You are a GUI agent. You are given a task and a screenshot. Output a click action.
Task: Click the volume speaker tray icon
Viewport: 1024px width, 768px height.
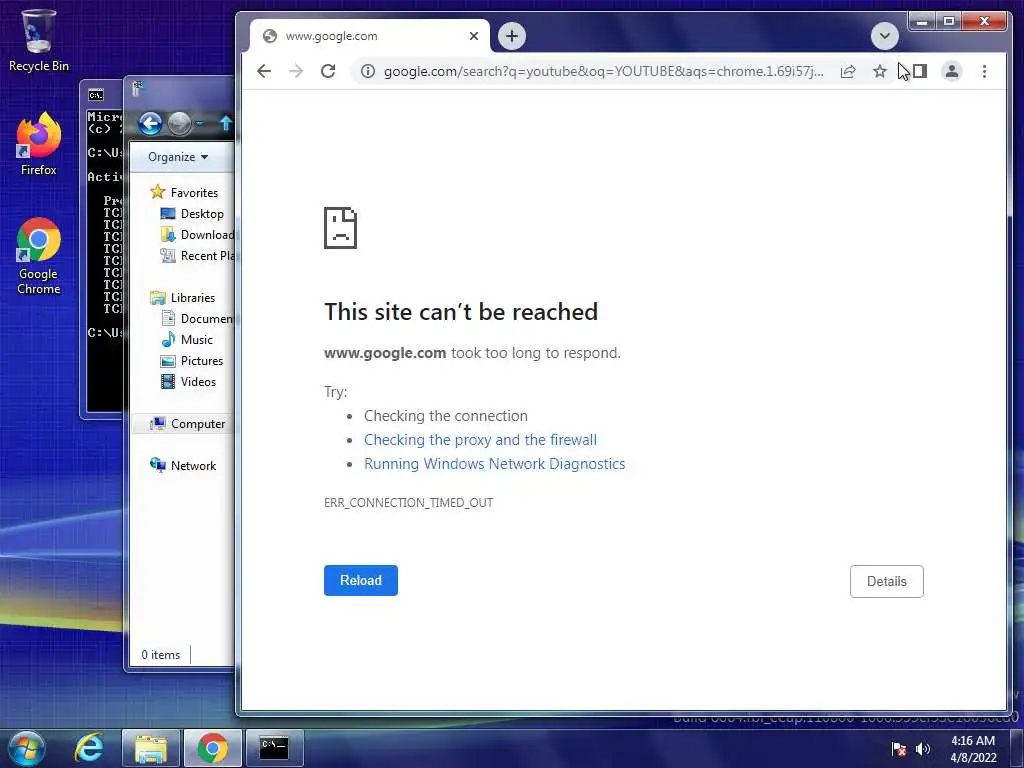(x=923, y=749)
